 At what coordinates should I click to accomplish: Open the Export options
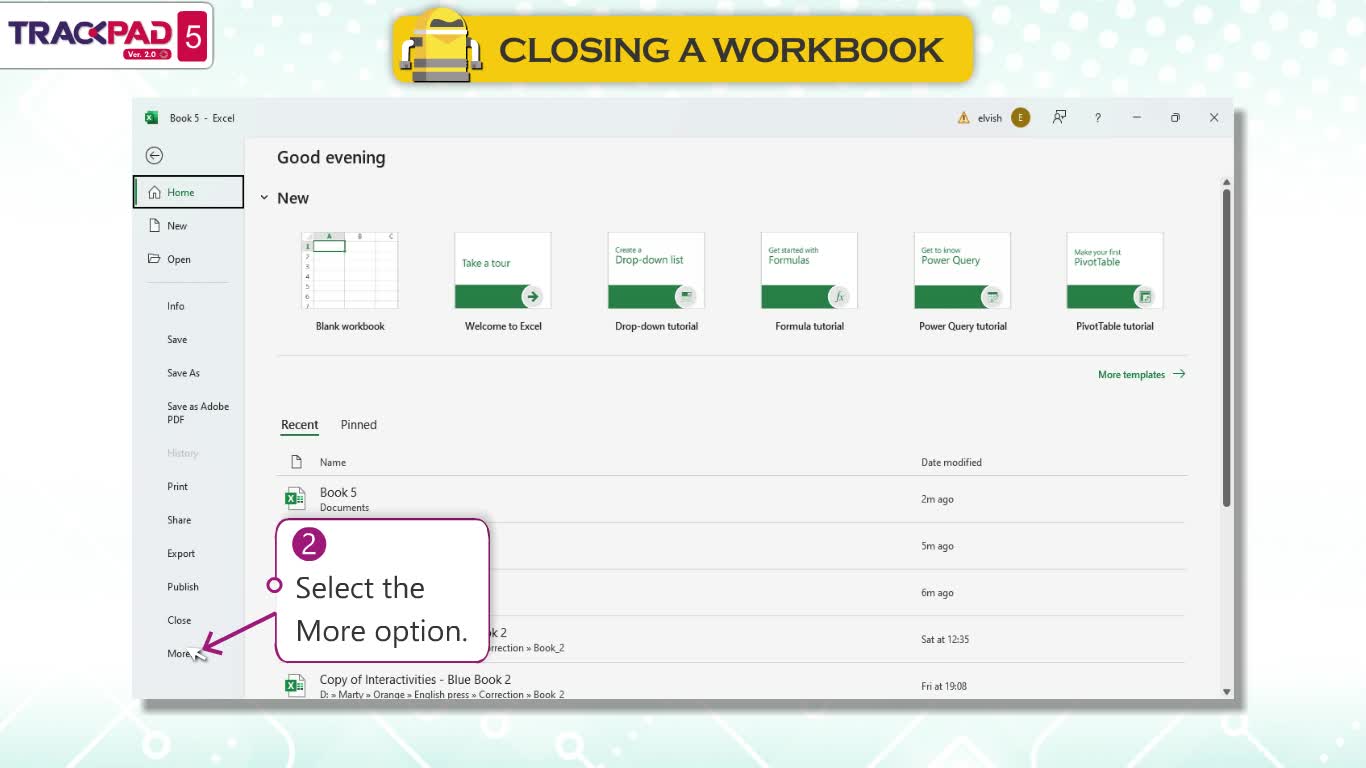[x=181, y=553]
